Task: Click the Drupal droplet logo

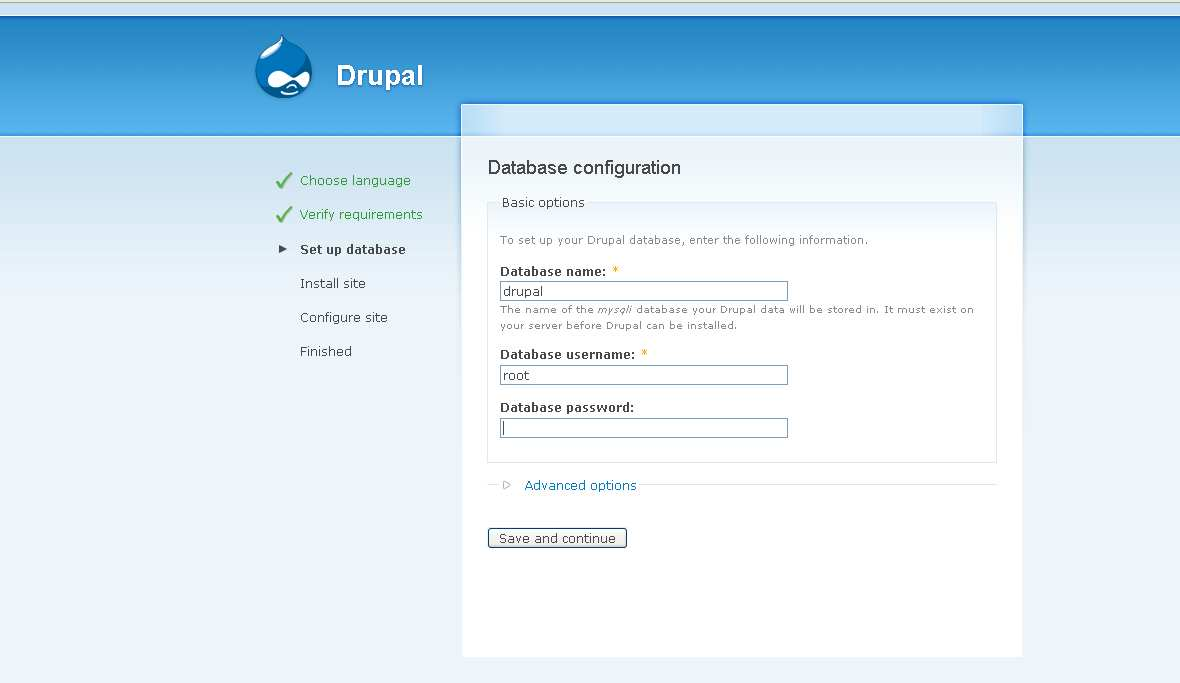Action: (x=284, y=67)
